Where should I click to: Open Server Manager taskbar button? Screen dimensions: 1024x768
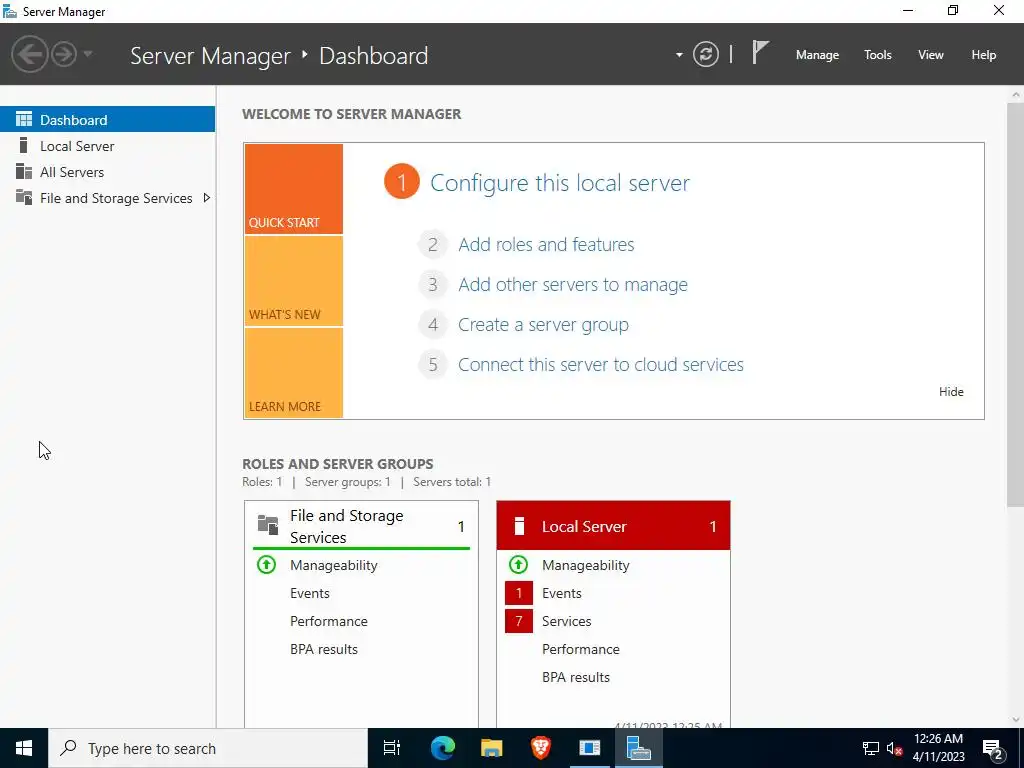pos(638,748)
